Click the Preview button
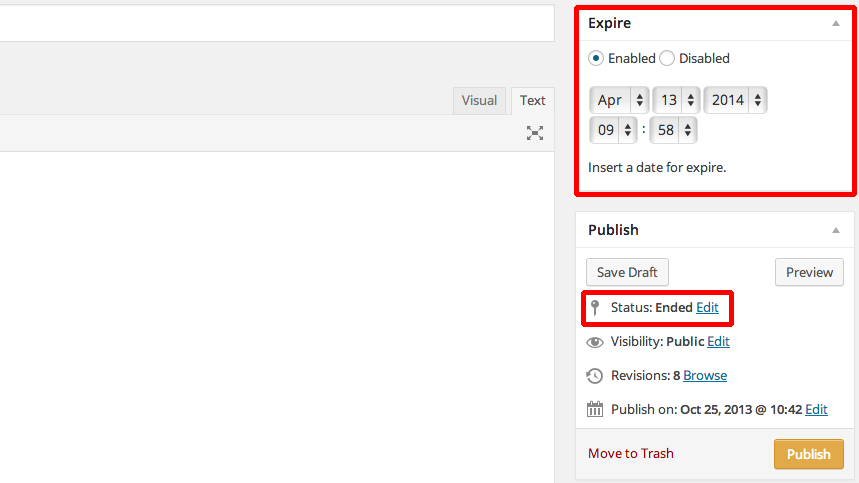The width and height of the screenshot is (859, 483). pos(809,272)
